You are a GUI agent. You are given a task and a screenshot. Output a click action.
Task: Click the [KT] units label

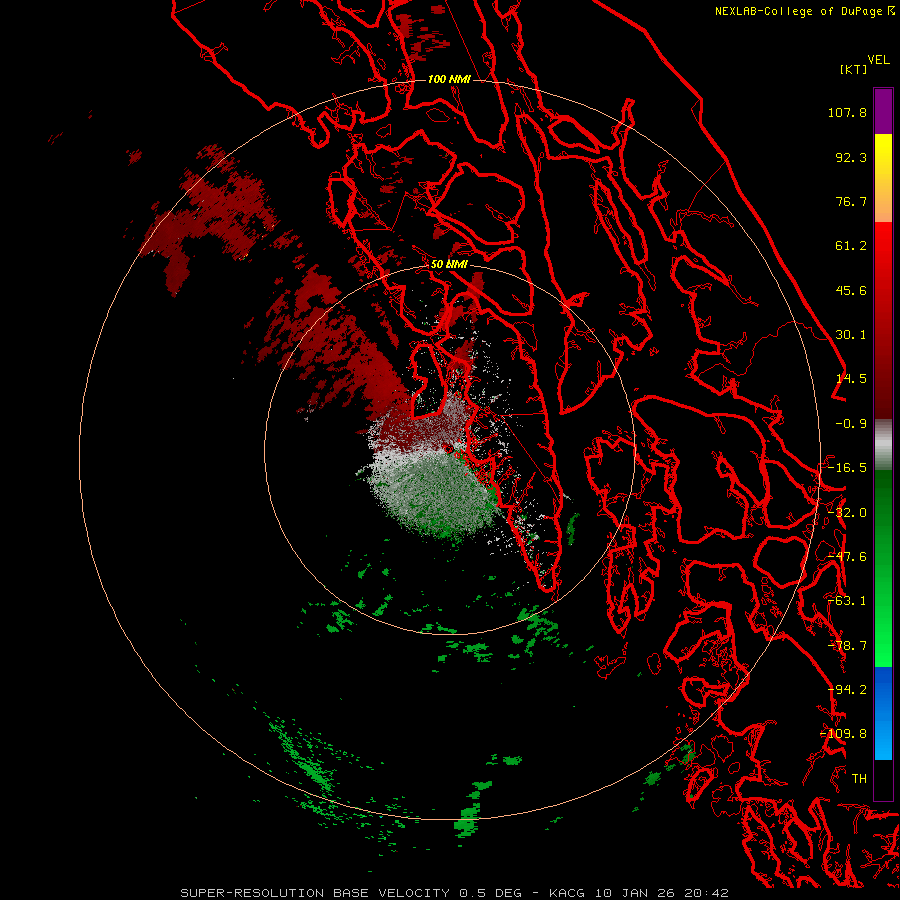[854, 69]
